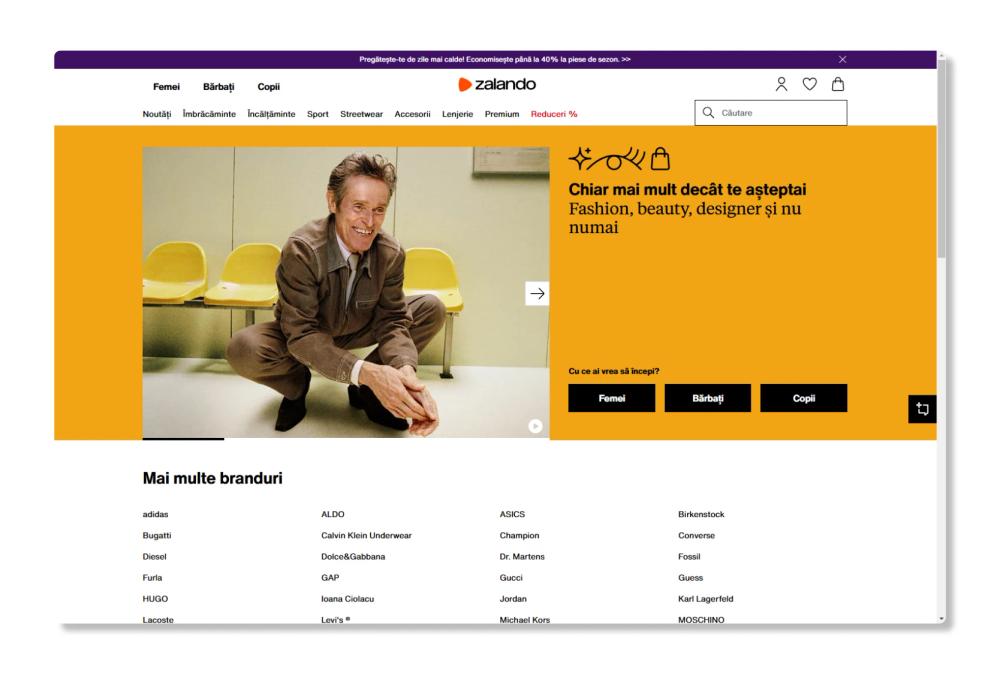Open the Dr. Martens brand link

pos(522,557)
